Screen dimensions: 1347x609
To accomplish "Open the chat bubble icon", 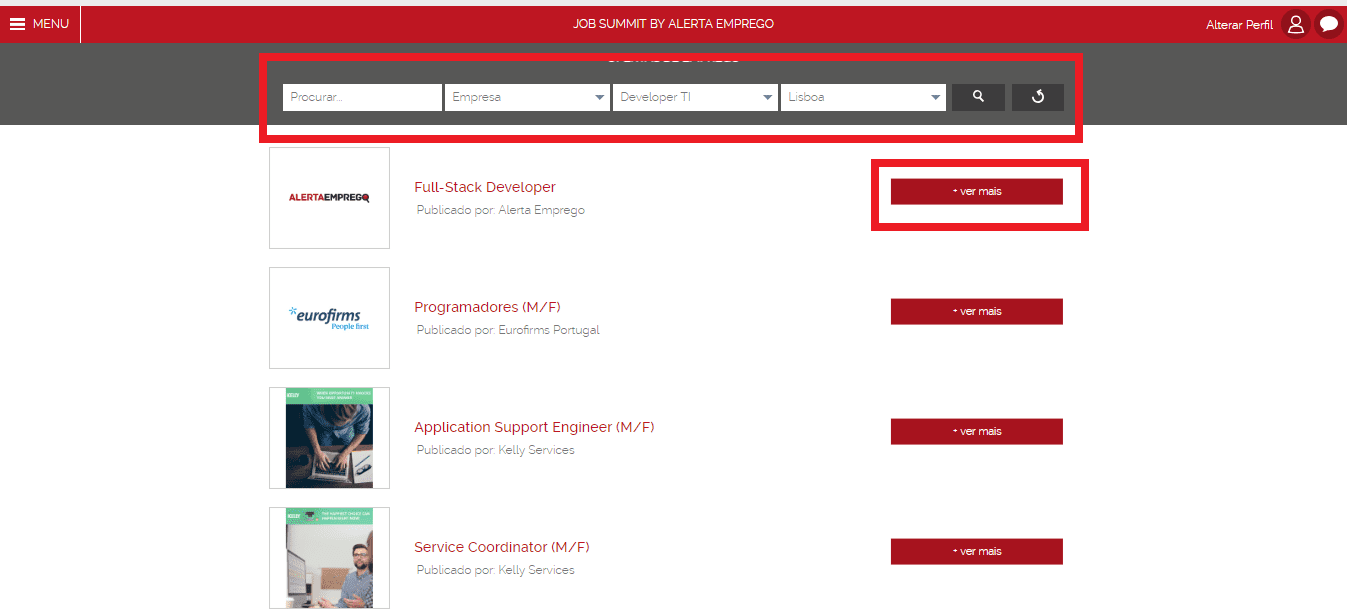I will coord(1328,24).
